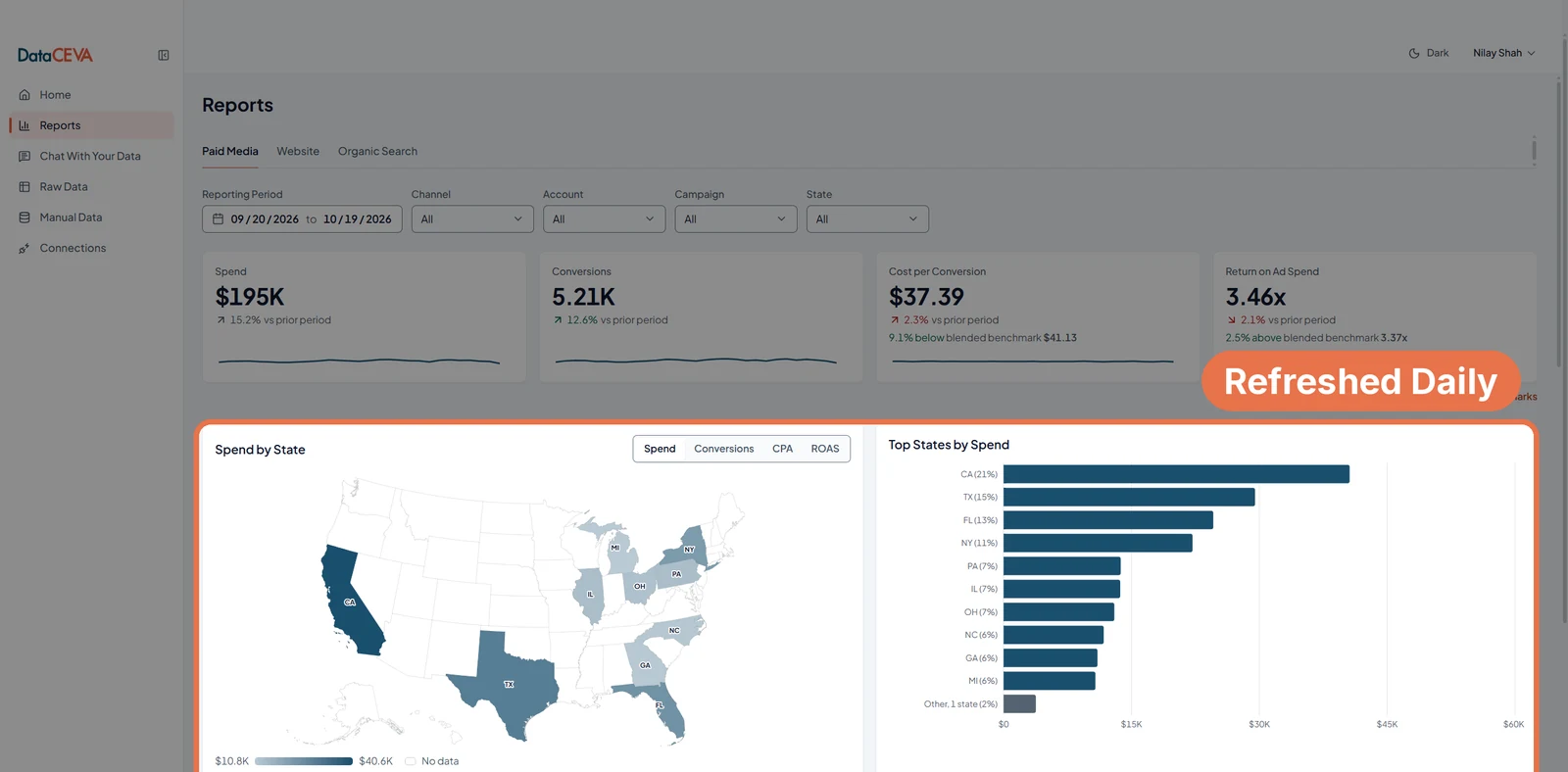Image resolution: width=1568 pixels, height=772 pixels.
Task: Open the Campaign dropdown
Action: tap(736, 219)
